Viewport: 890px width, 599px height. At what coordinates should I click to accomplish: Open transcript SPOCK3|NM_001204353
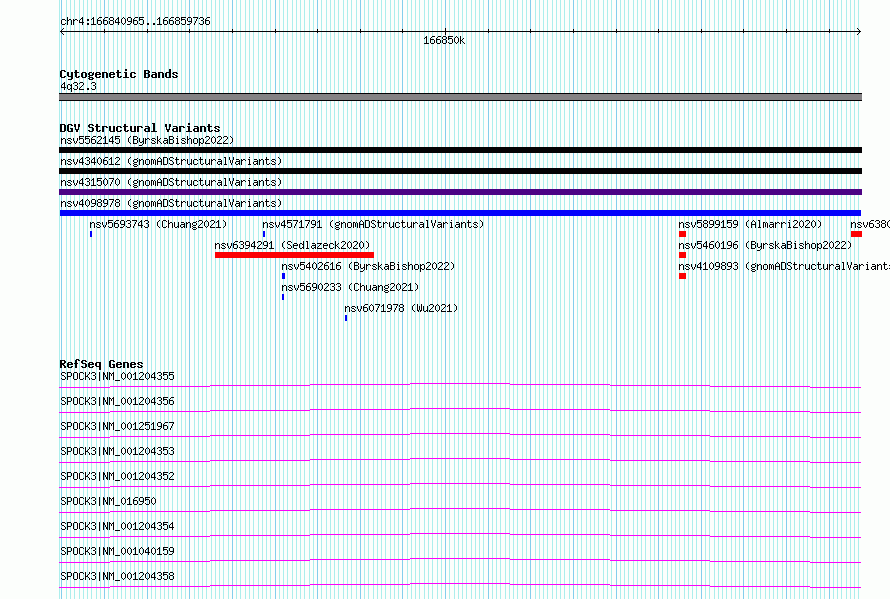click(117, 451)
